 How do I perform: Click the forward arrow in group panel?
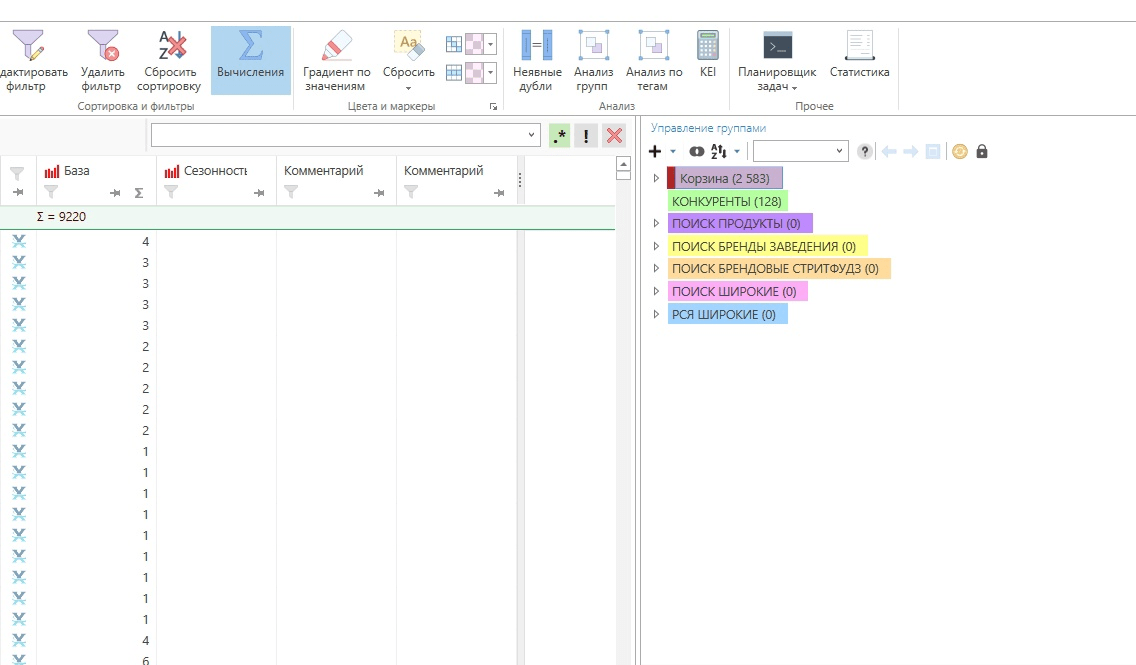click(x=911, y=151)
